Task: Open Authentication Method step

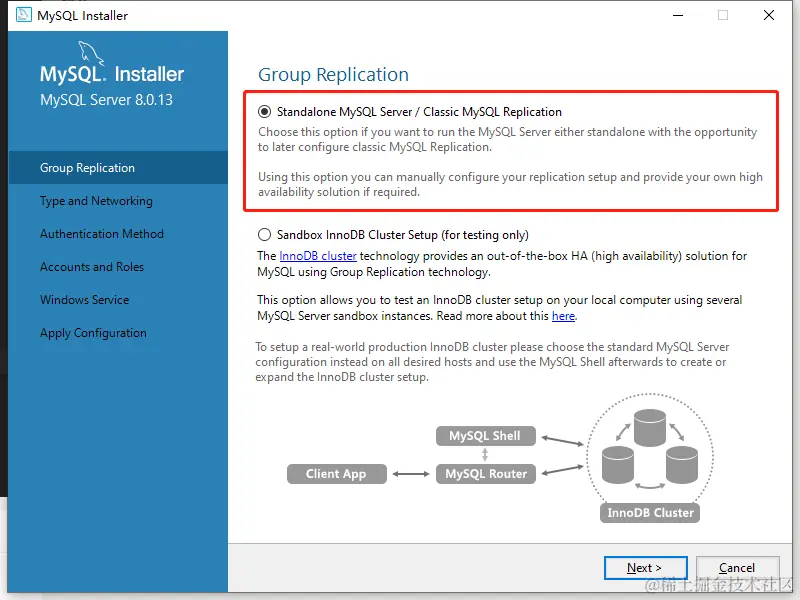Action: (102, 234)
